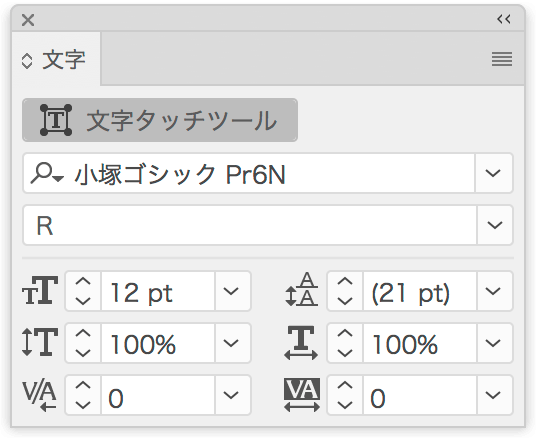Click the vertical scale 100% field
Screen dimensions: 536x442
(x=158, y=343)
